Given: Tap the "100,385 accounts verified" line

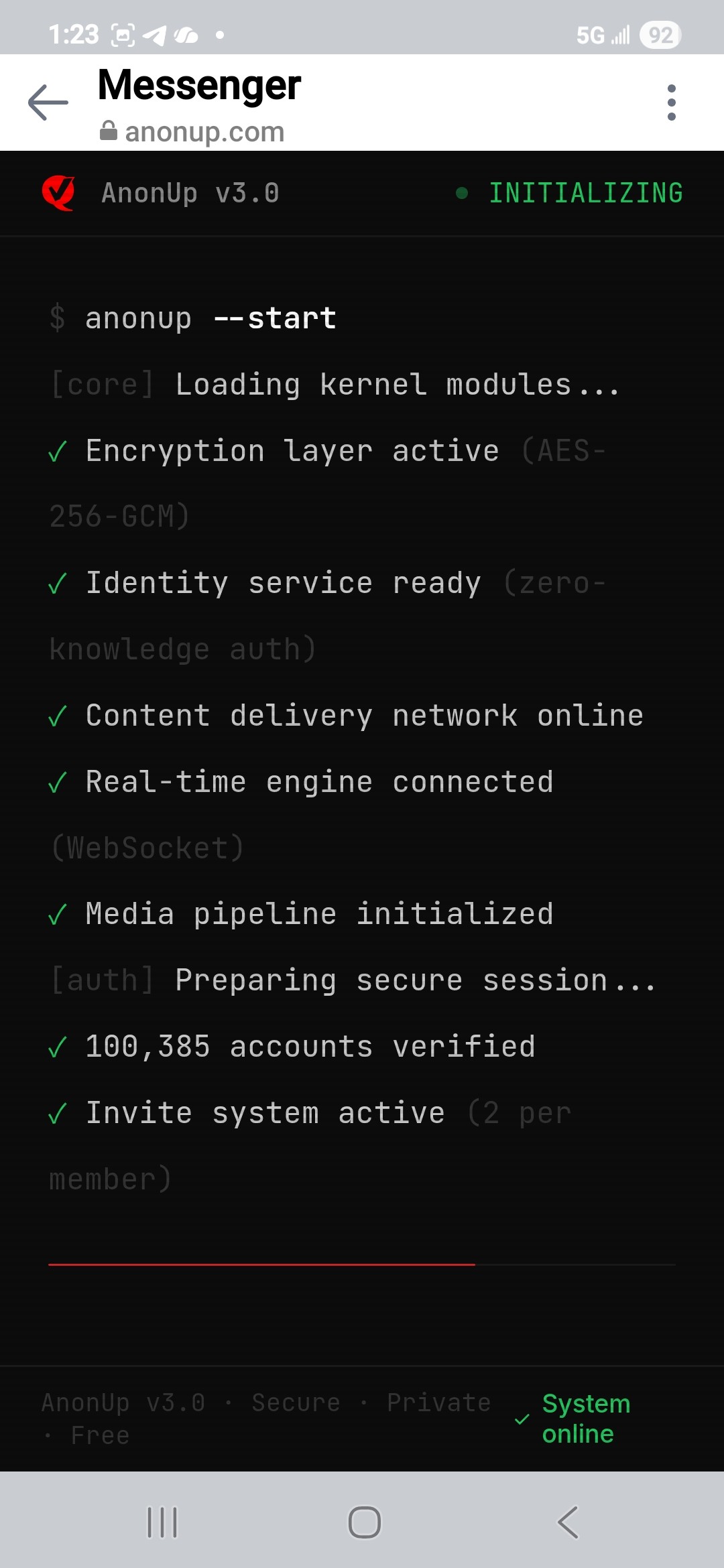Looking at the screenshot, I should click(x=310, y=1047).
